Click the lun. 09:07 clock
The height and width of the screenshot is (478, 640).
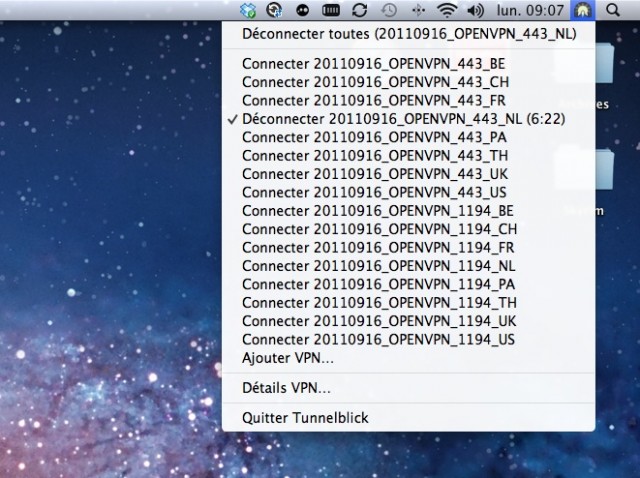point(530,10)
